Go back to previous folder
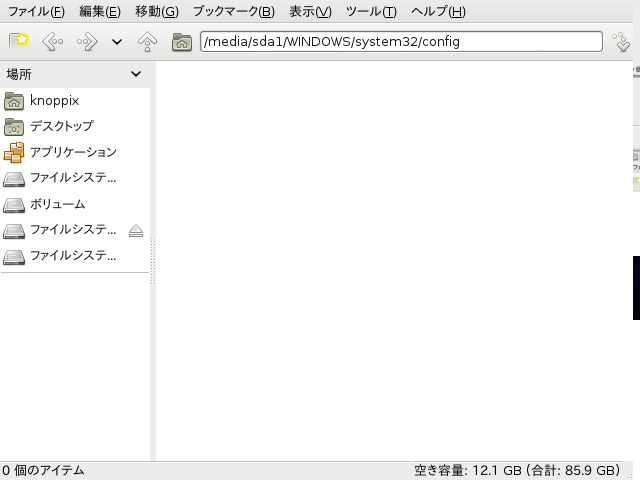 tap(53, 42)
